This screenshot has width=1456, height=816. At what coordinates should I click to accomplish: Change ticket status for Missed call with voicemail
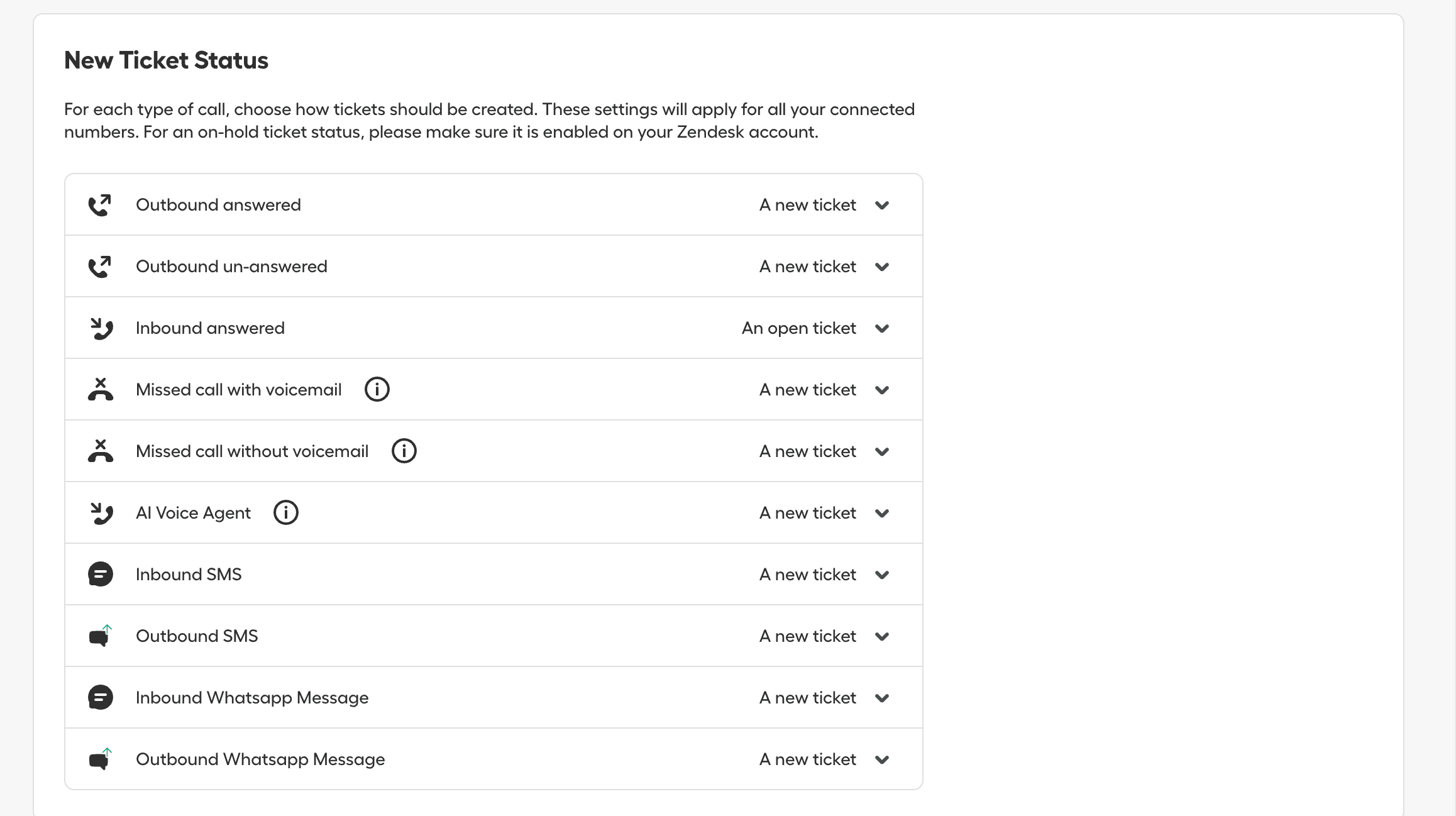coord(882,390)
